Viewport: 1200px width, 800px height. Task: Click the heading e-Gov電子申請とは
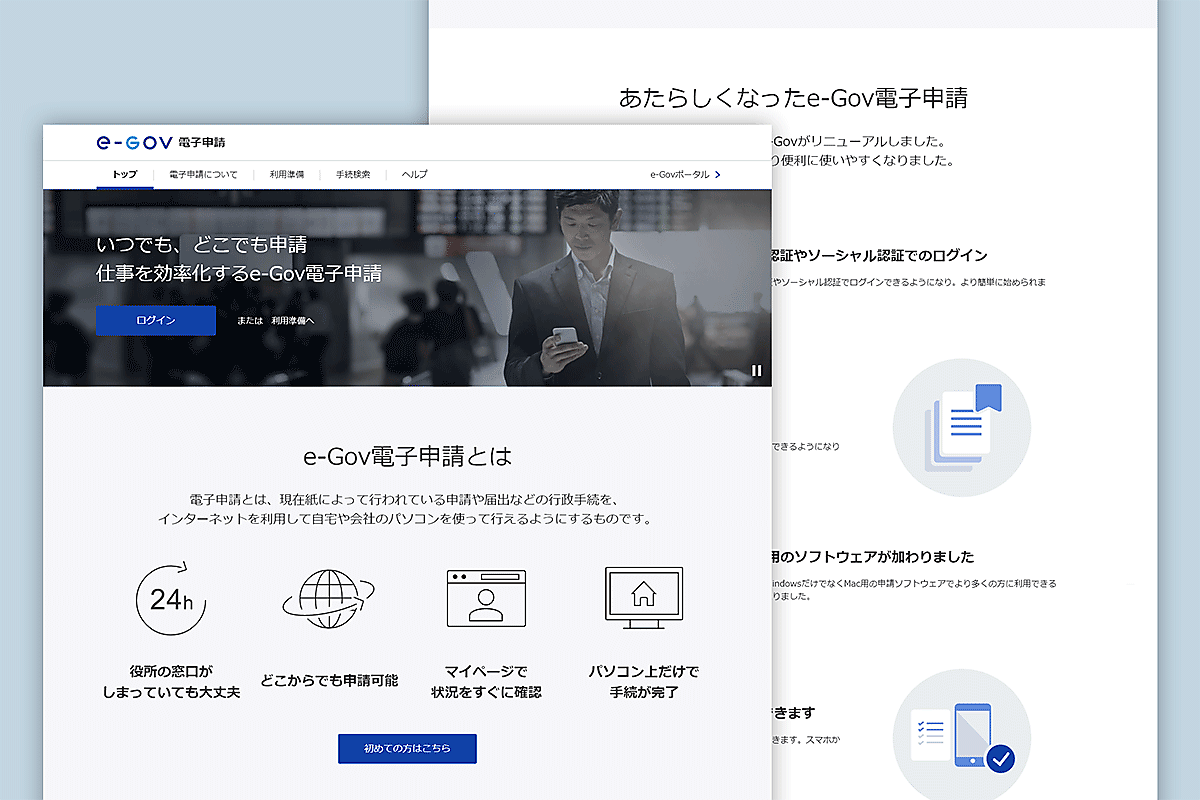[407, 457]
